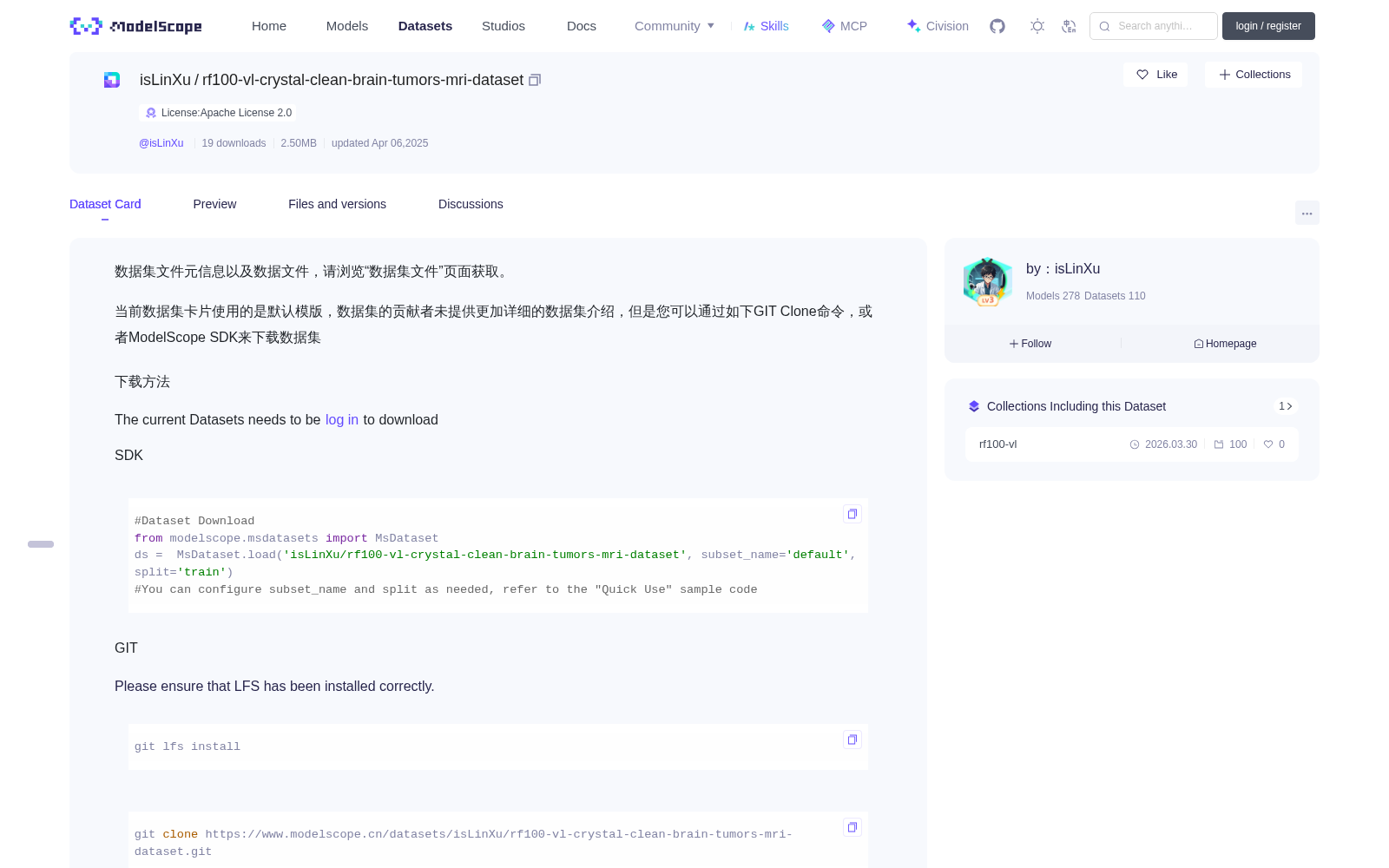Click the dataset avatar icon beside title

112,80
